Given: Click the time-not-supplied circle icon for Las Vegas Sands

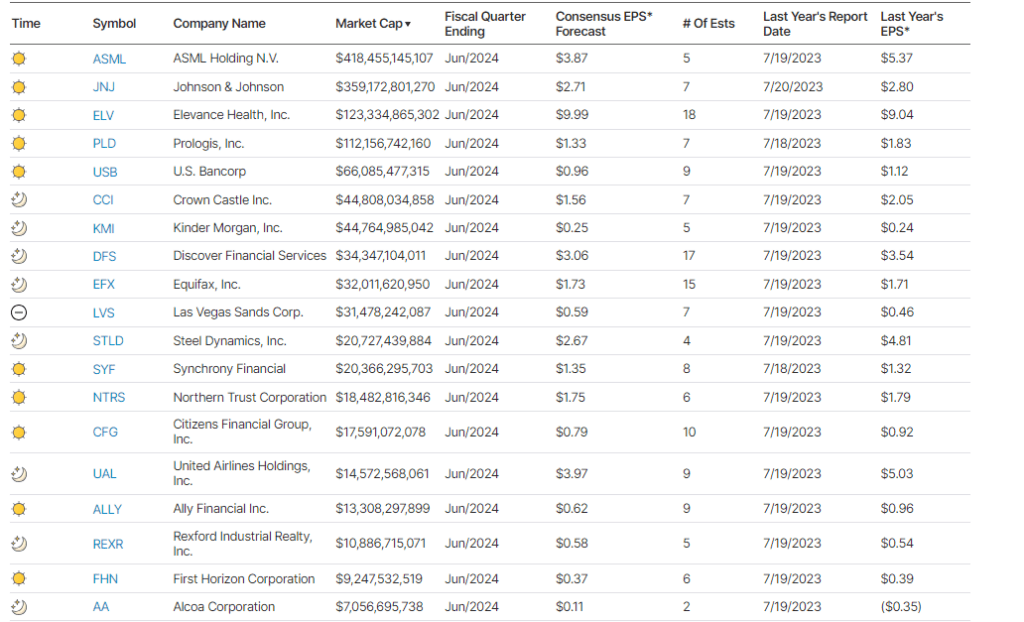Looking at the screenshot, I should coord(19,313).
